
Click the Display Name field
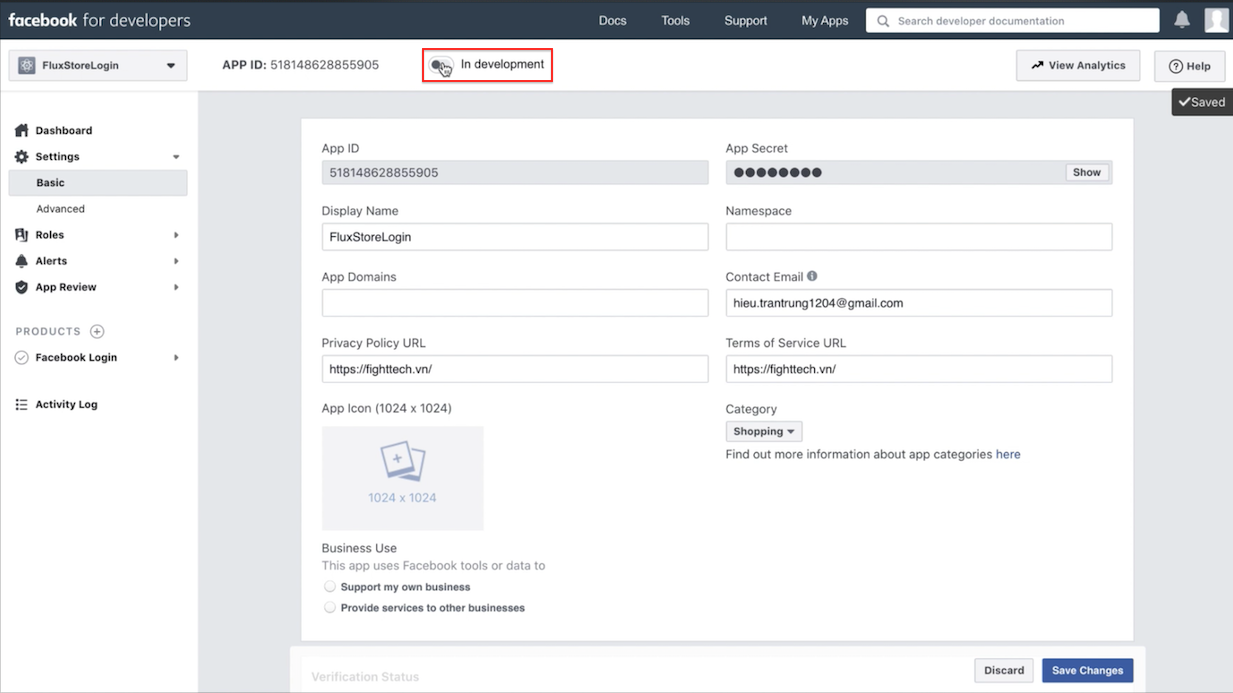pyautogui.click(x=515, y=237)
